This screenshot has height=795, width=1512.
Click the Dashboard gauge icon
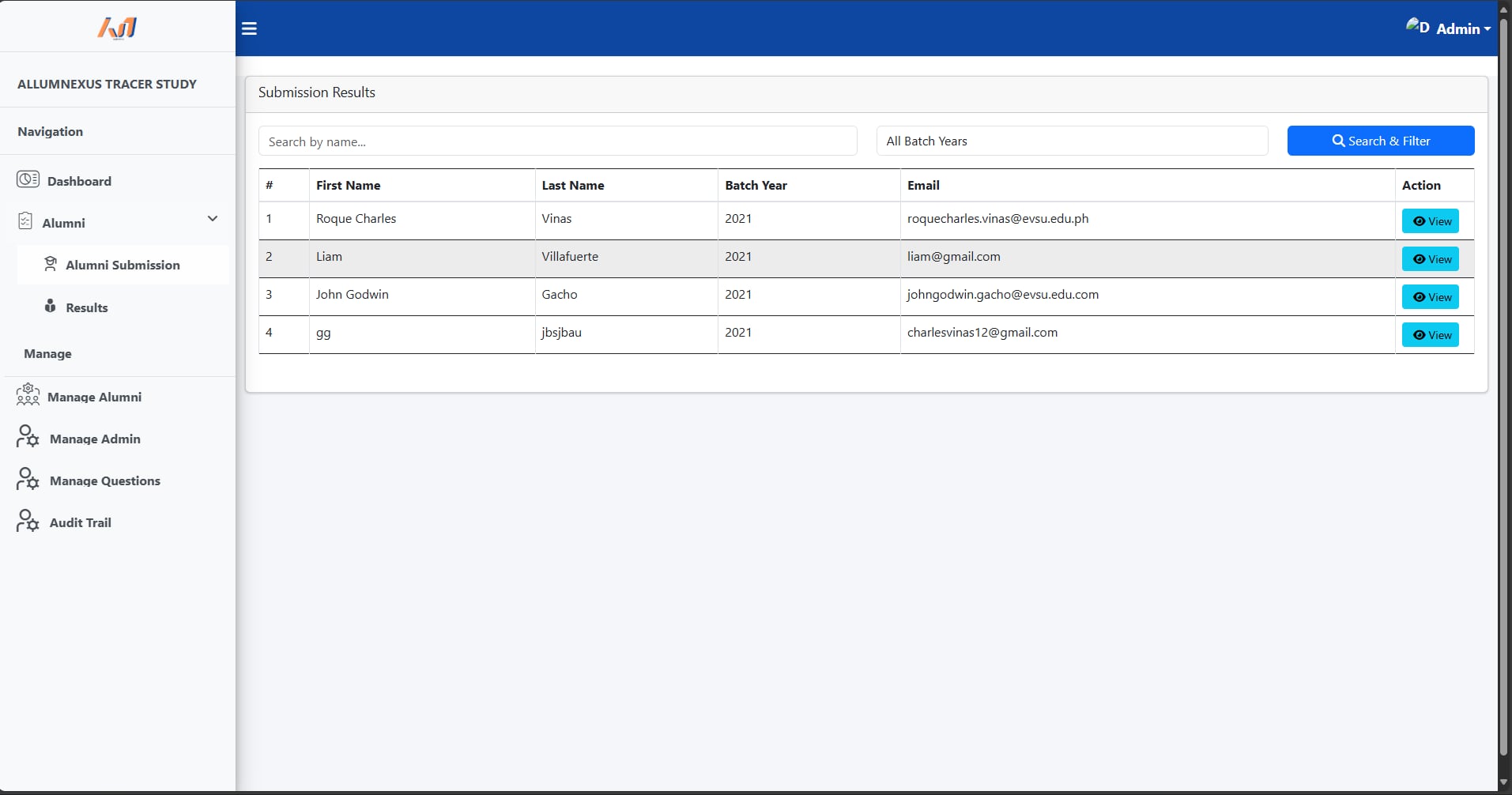click(x=28, y=179)
